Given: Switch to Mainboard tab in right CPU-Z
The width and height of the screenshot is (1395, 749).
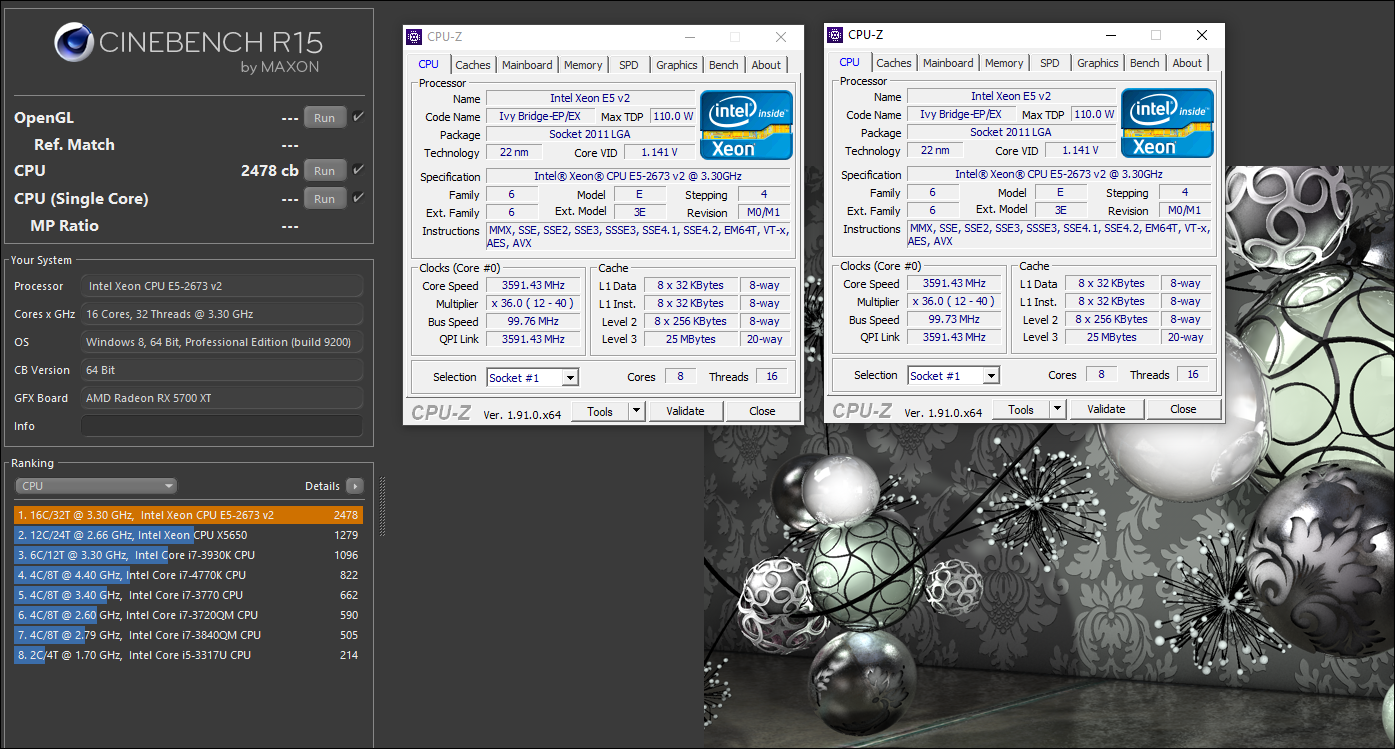Looking at the screenshot, I should 948,63.
